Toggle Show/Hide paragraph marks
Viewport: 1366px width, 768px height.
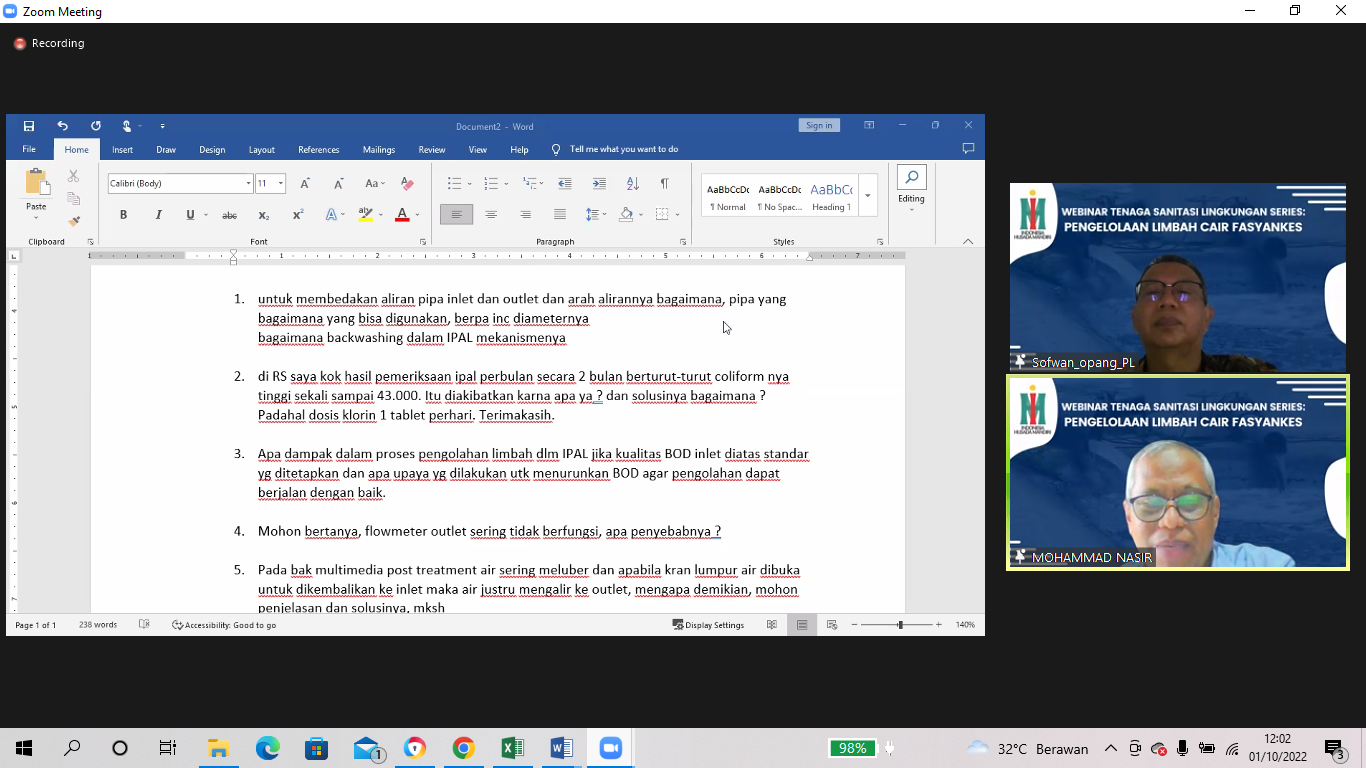pos(664,184)
